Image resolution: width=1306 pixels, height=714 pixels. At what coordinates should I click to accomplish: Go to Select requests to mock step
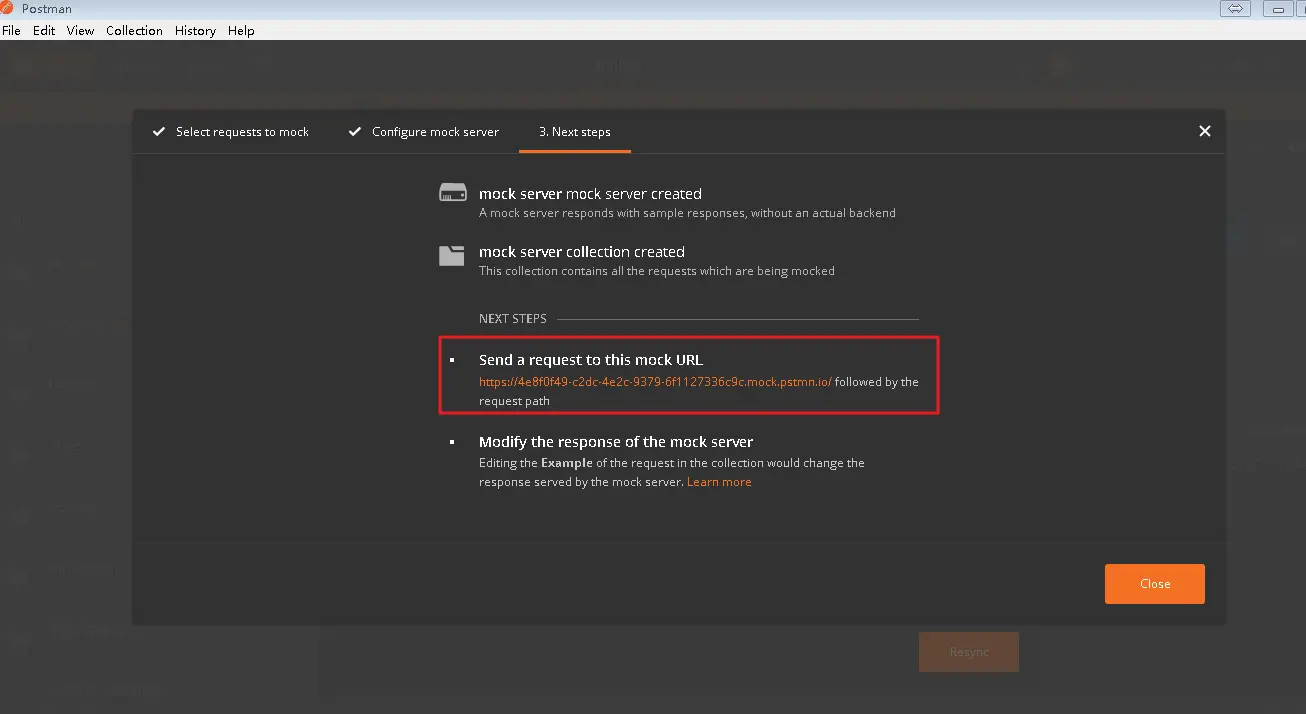242,132
